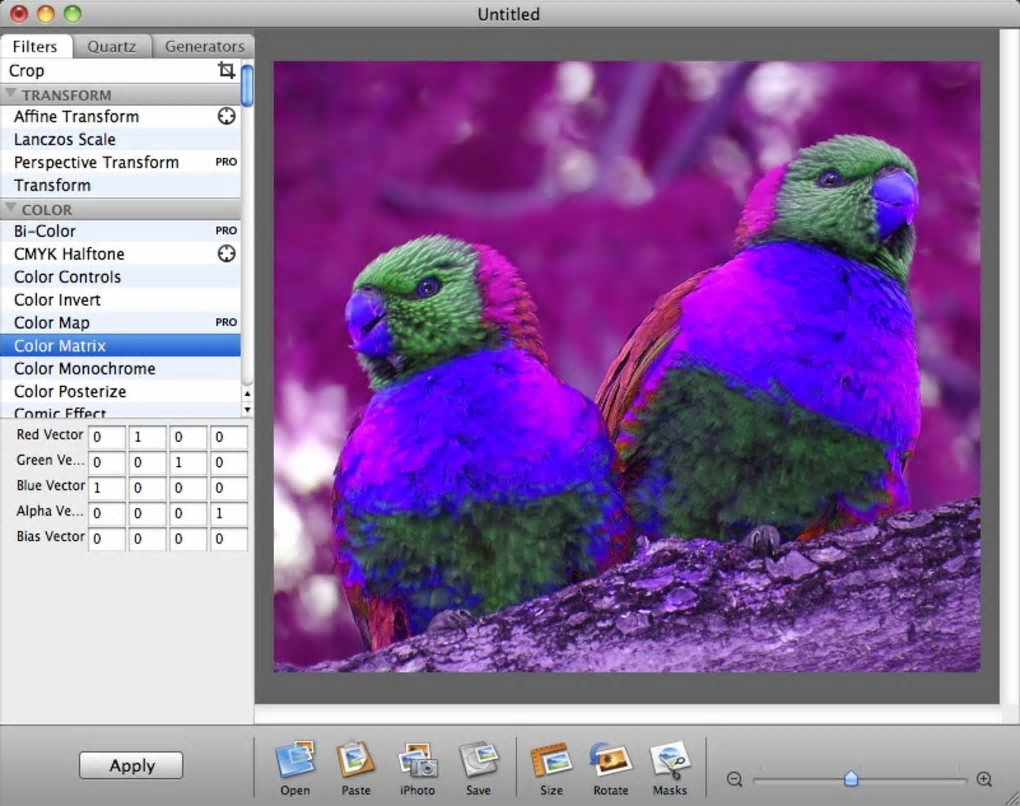The height and width of the screenshot is (806, 1020).
Task: Collapse the TRANSFORM section triangle
Action: point(11,95)
